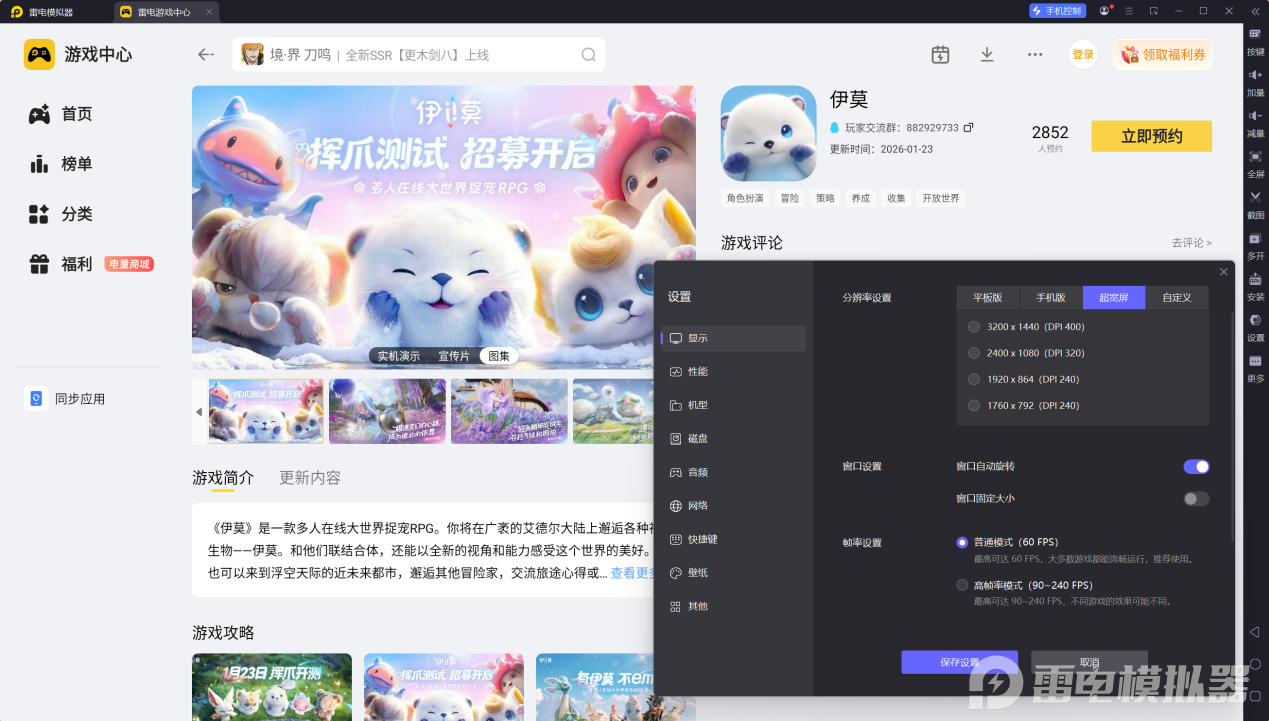1269x721 pixels.
Task: Click the 立即预约 reserve button
Action: (1151, 136)
